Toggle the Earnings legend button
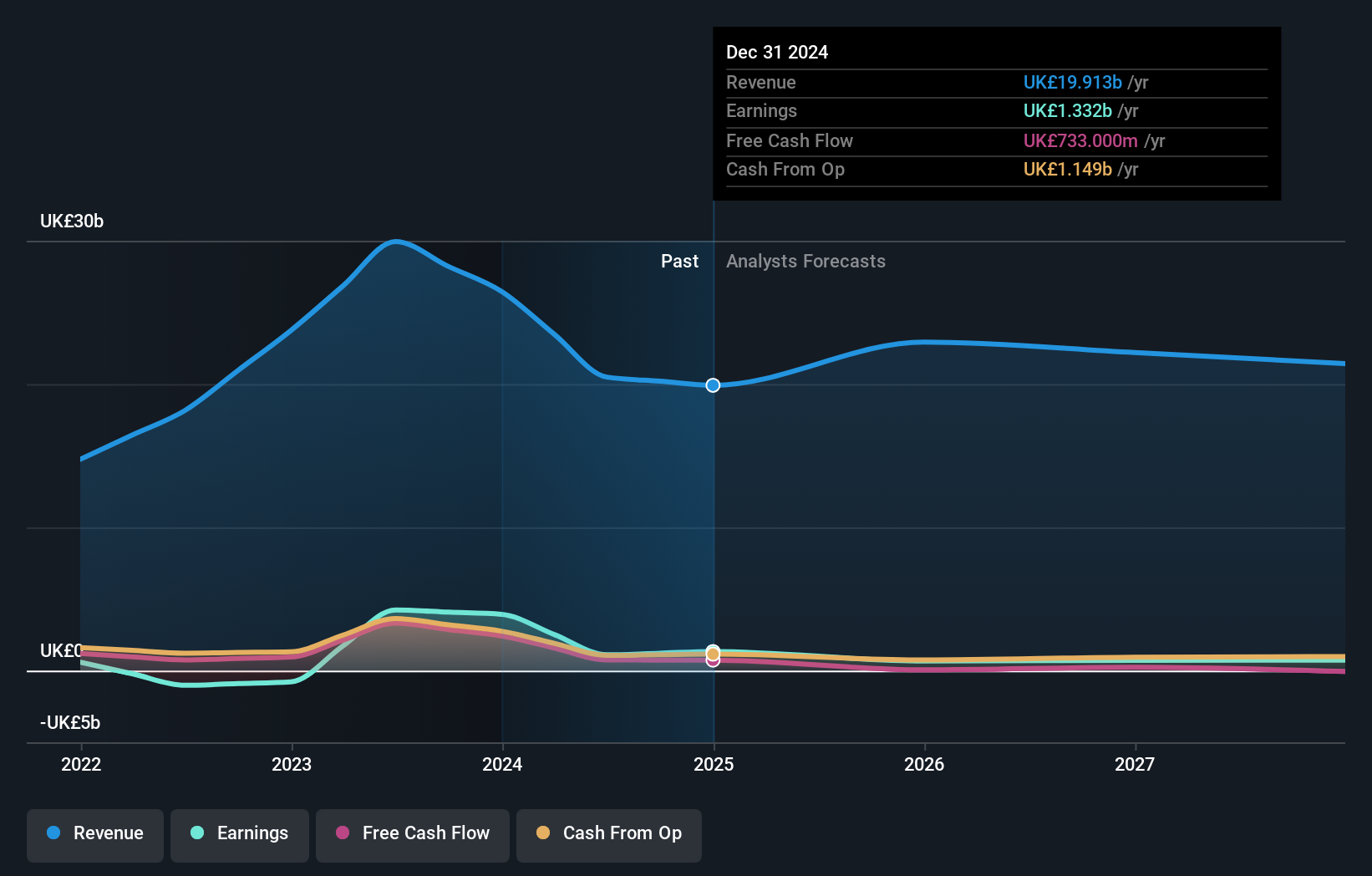 [240, 835]
